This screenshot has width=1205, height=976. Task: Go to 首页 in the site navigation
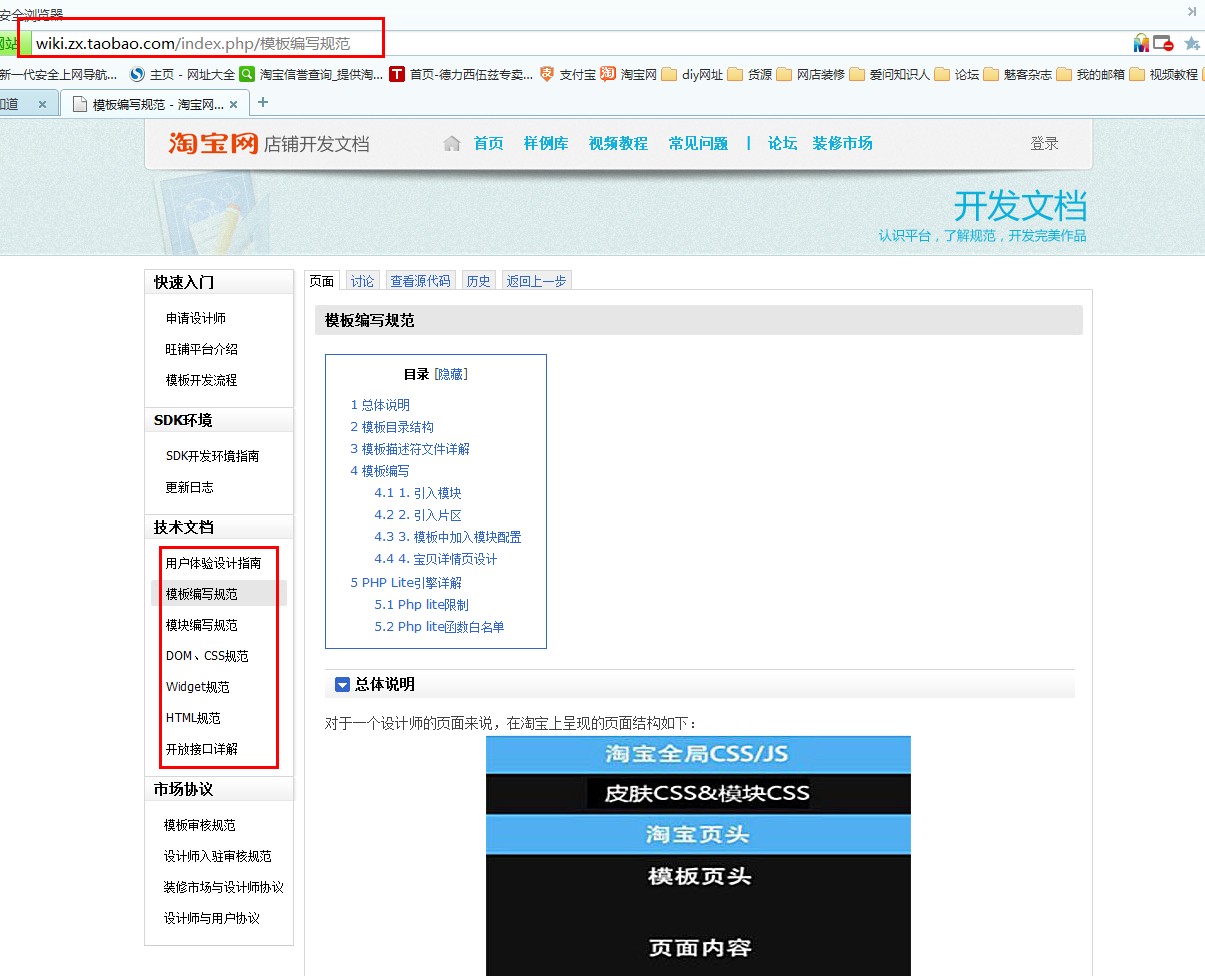[x=489, y=143]
